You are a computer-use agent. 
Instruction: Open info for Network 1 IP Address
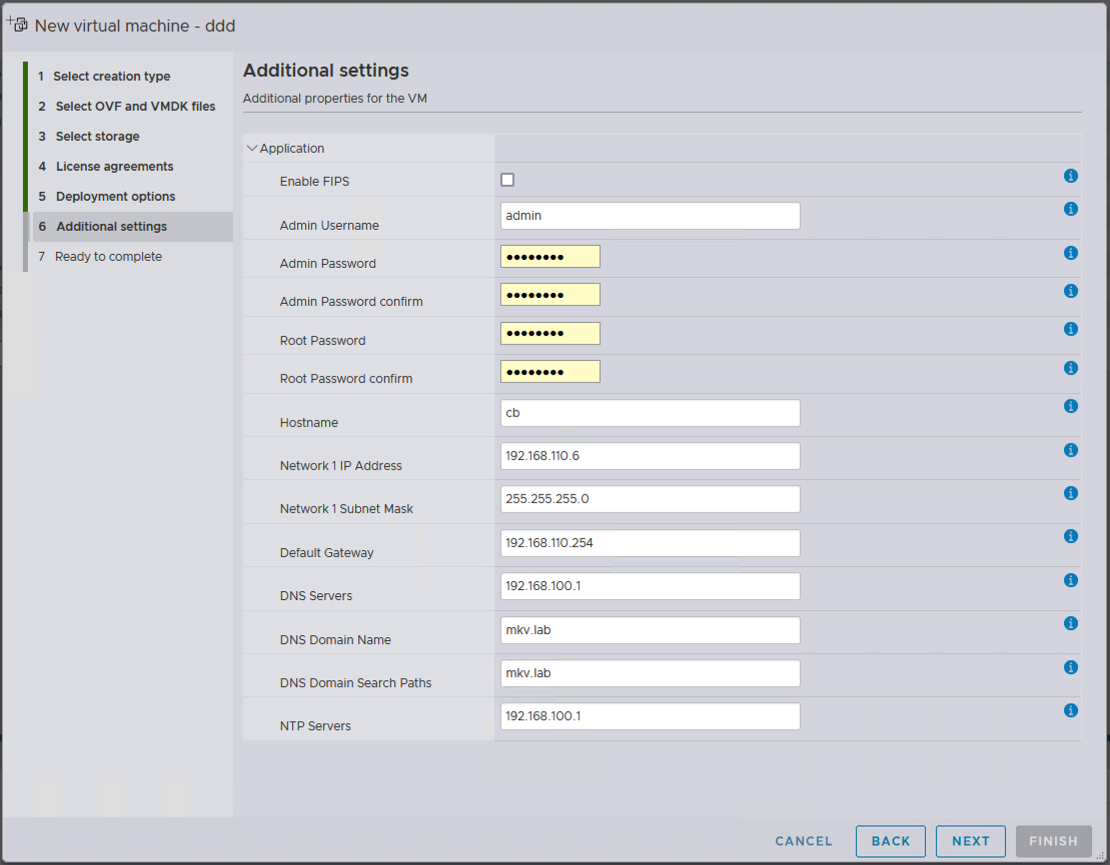coord(1070,450)
